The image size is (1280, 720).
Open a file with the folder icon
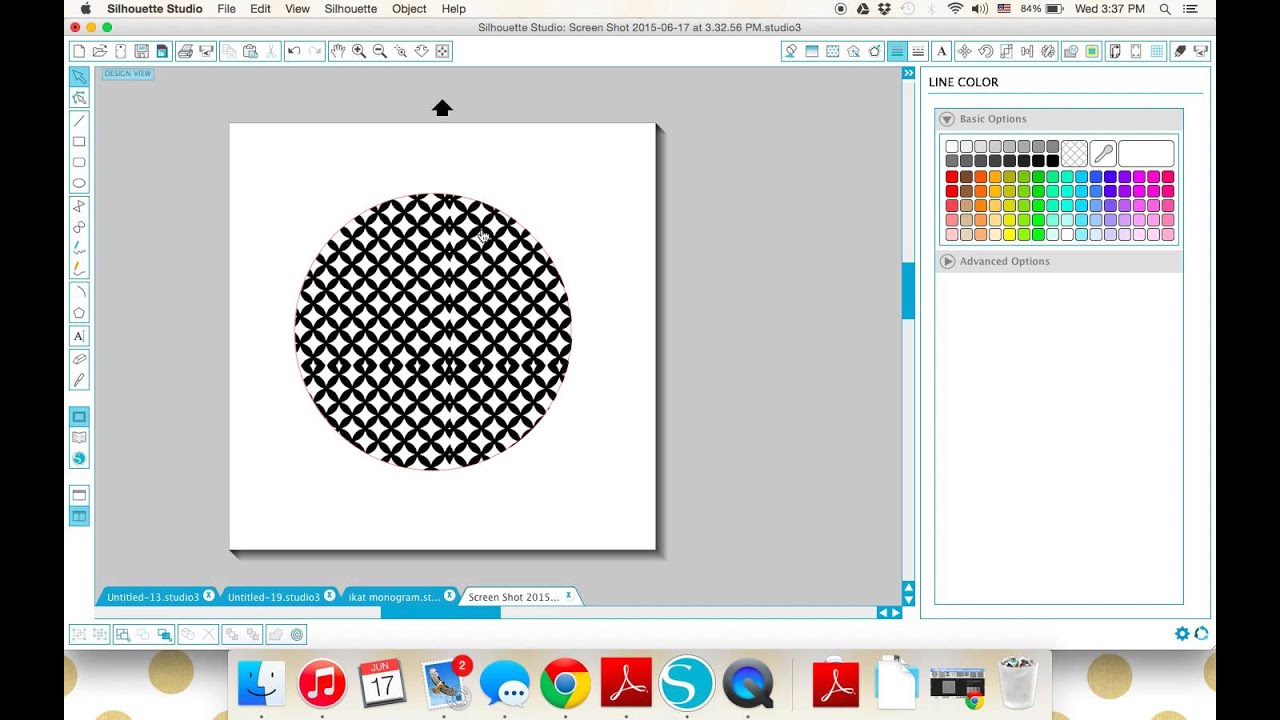(100, 51)
